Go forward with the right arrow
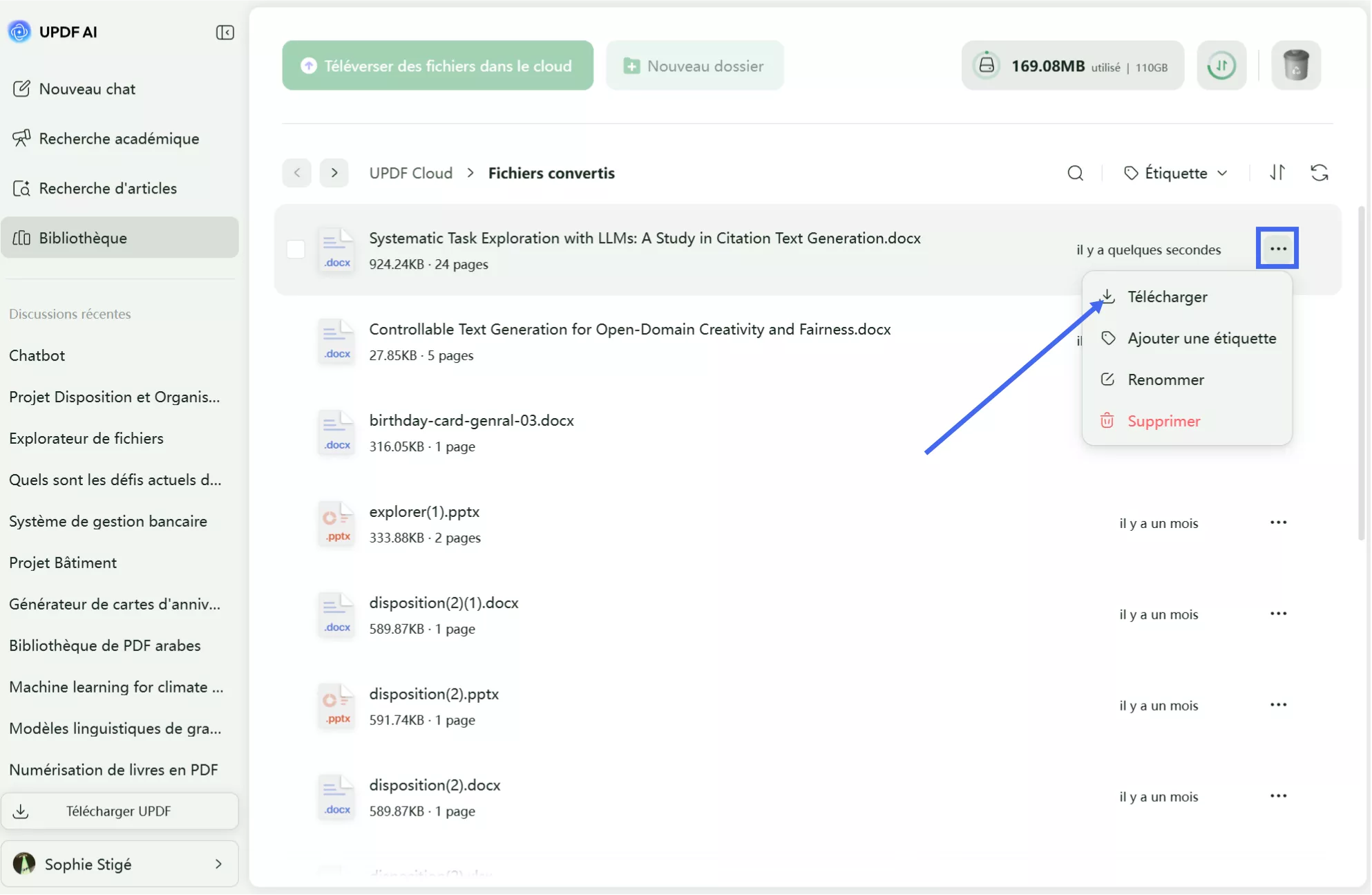The image size is (1372, 895). click(x=334, y=173)
